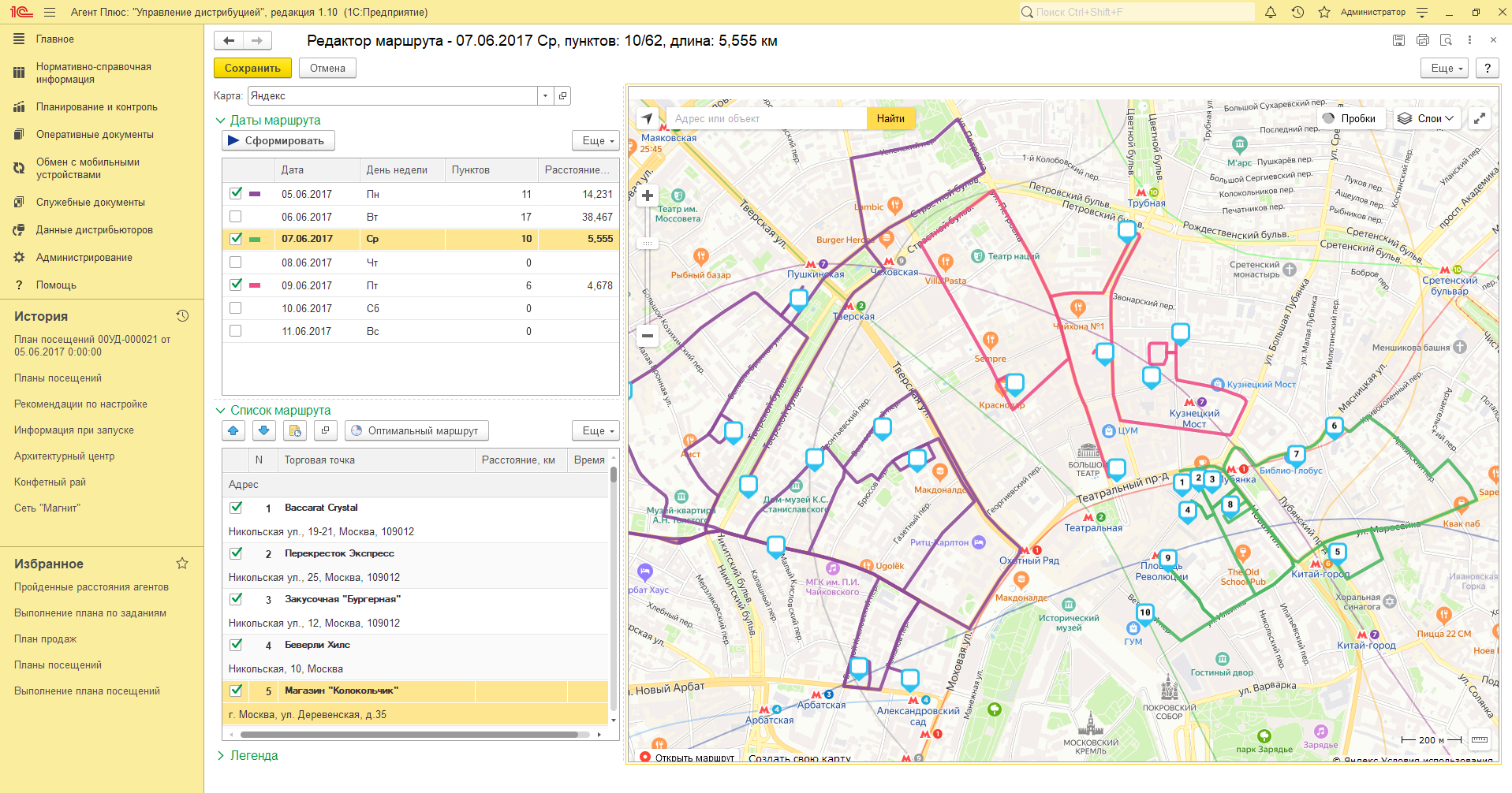The image size is (1512, 793).
Task: Open notifications bell in the title bar
Action: pyautogui.click(x=1271, y=12)
